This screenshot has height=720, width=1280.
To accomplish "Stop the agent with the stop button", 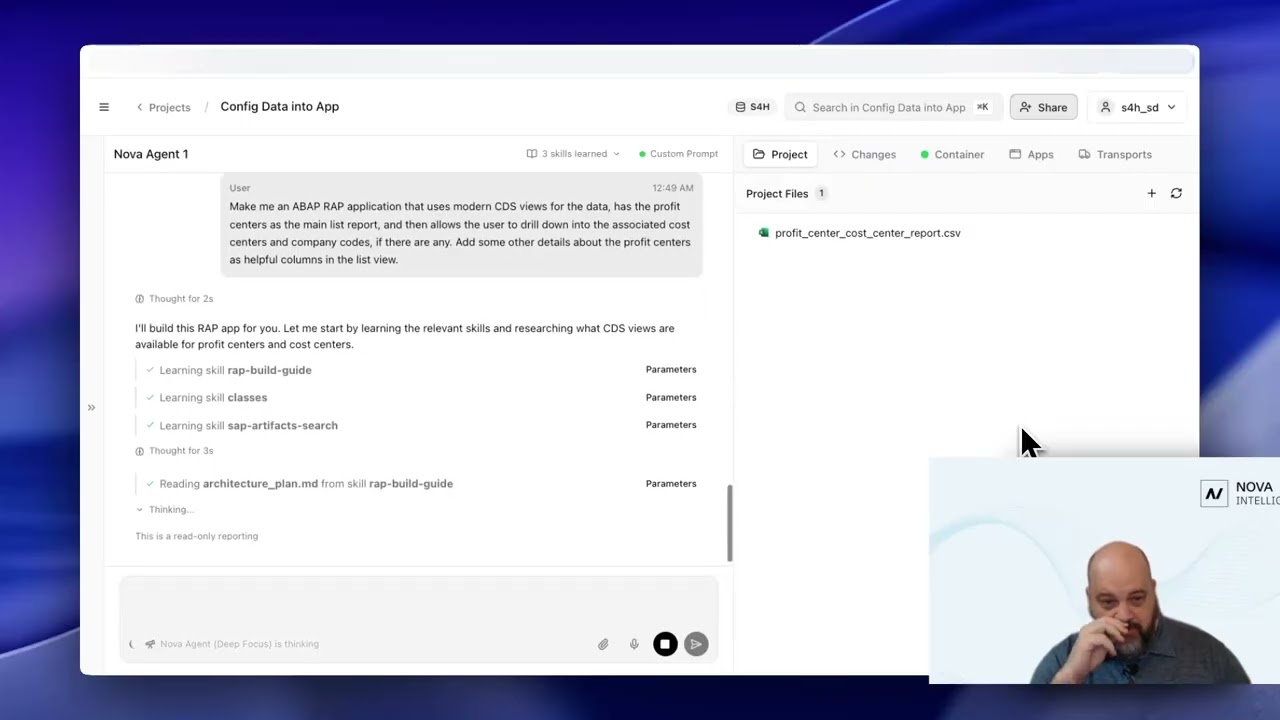I will (665, 645).
